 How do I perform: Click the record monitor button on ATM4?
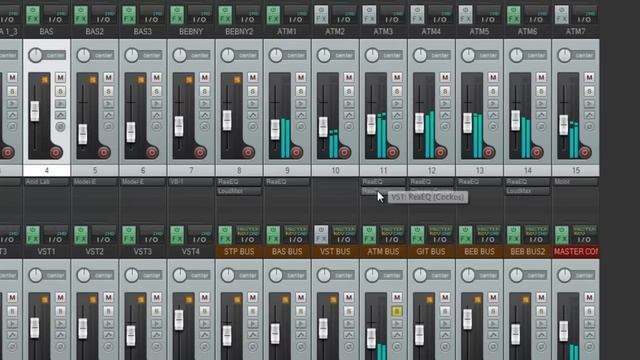445,104
